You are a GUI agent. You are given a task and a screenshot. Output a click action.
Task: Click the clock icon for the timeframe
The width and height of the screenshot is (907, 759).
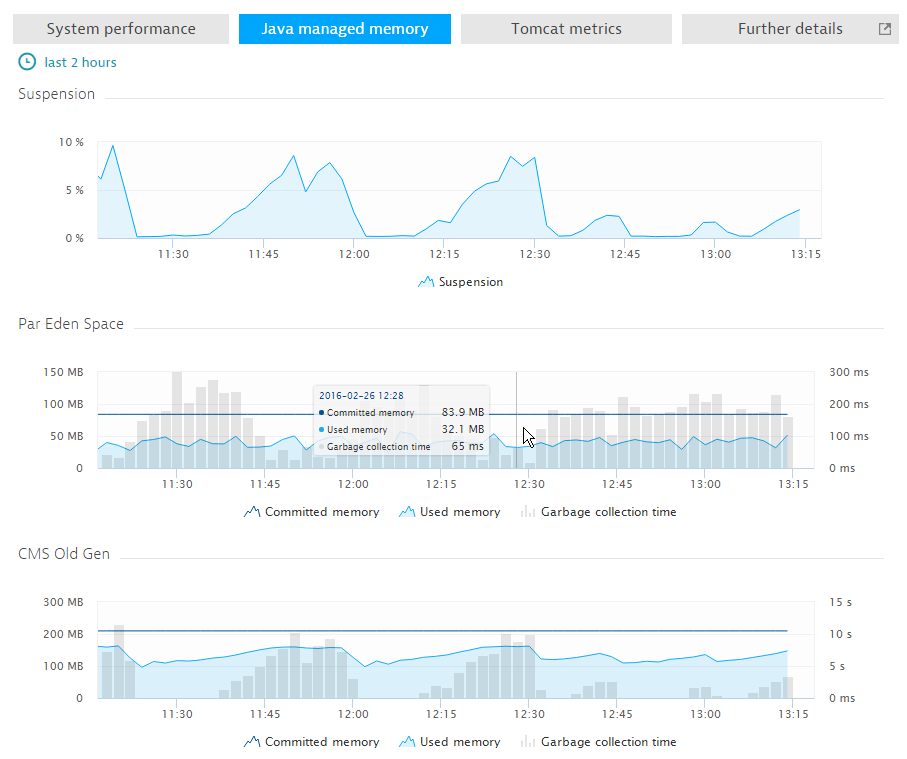27,62
